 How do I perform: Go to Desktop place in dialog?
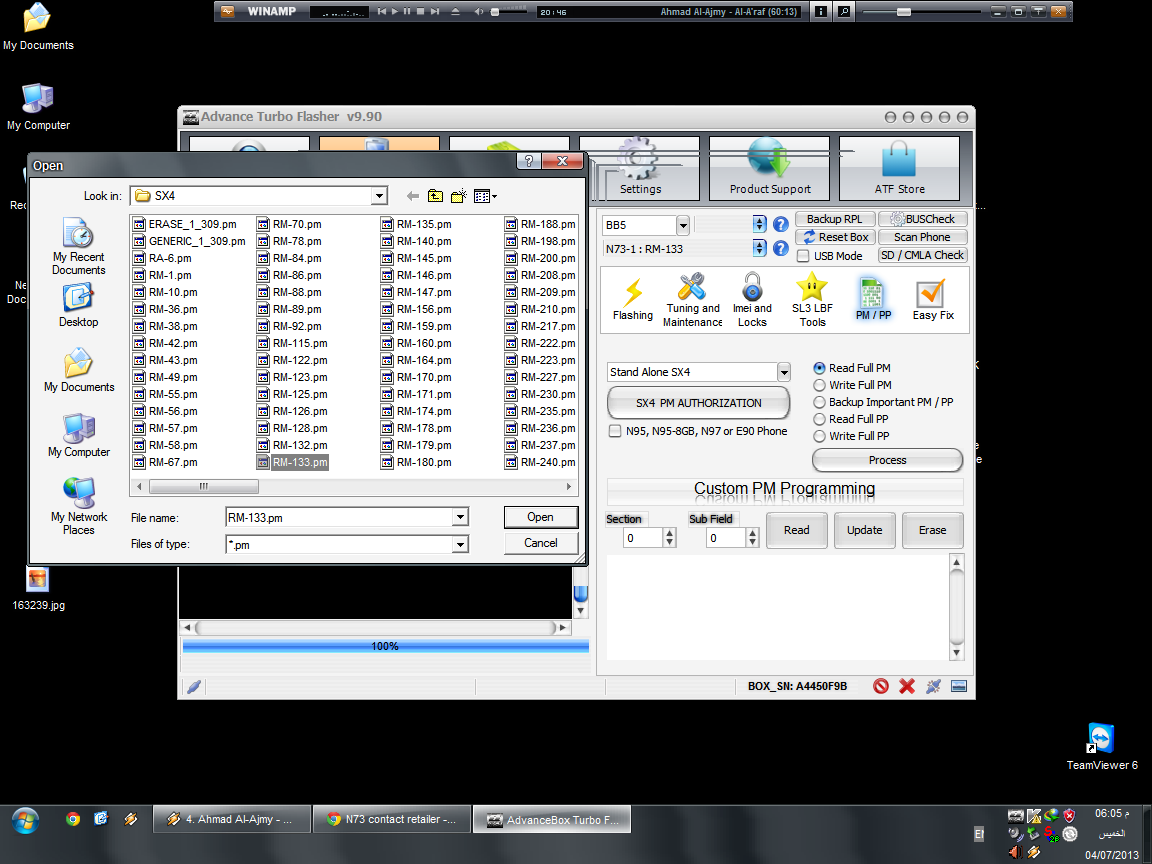click(x=79, y=306)
